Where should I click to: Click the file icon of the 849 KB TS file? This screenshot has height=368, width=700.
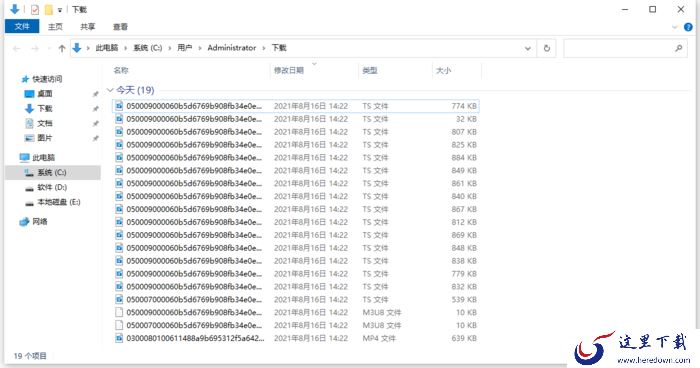pos(119,171)
